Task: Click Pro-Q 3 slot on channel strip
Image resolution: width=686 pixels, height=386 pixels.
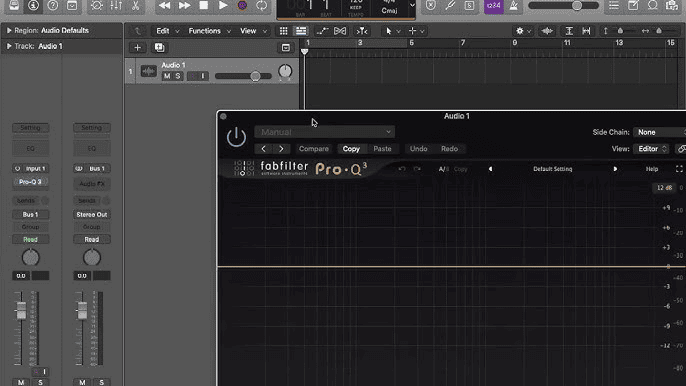Action: [x=30, y=182]
